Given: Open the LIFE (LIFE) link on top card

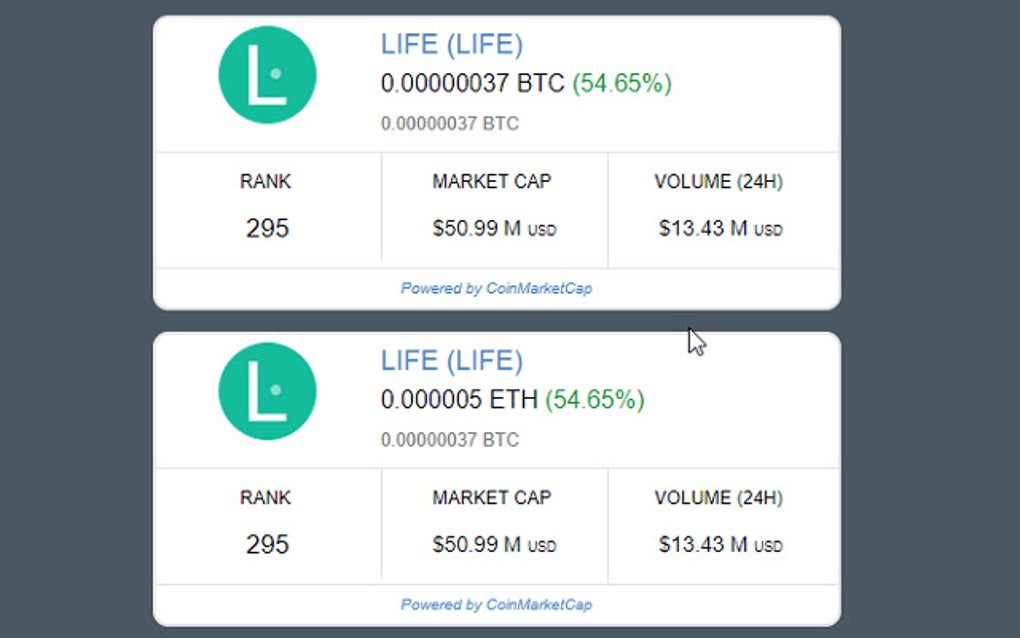Looking at the screenshot, I should click(x=452, y=44).
